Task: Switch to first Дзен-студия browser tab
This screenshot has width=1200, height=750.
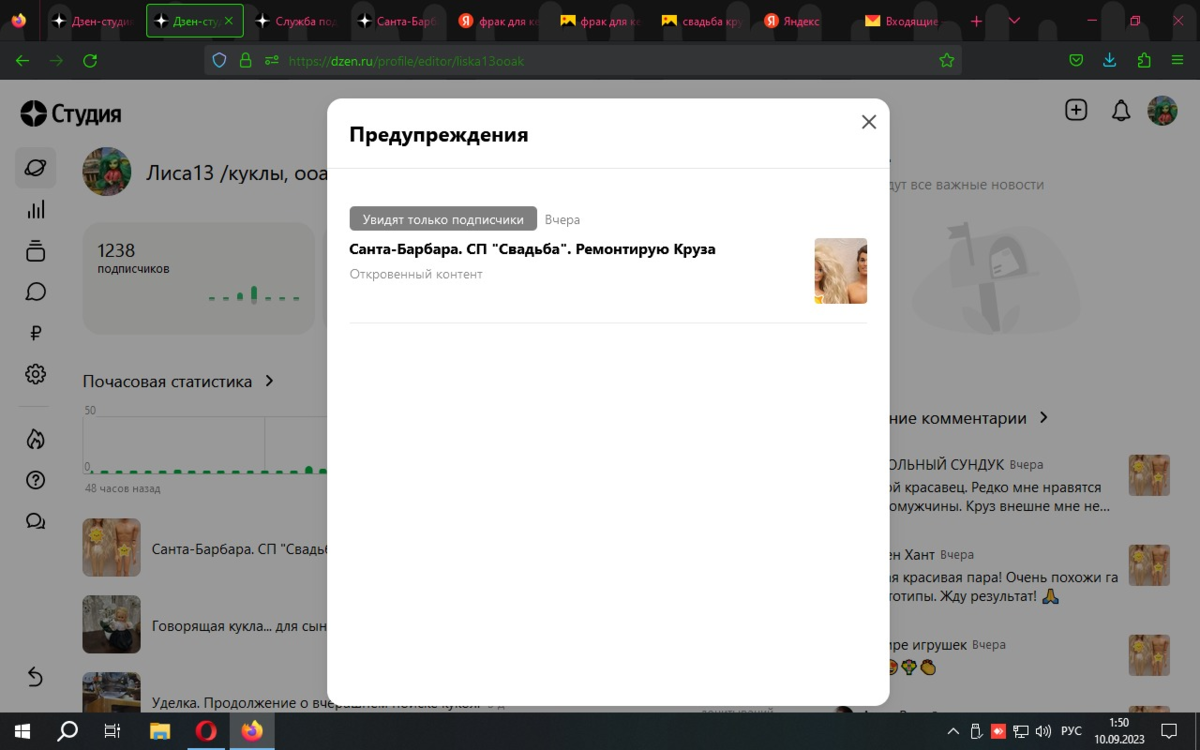Action: [93, 21]
